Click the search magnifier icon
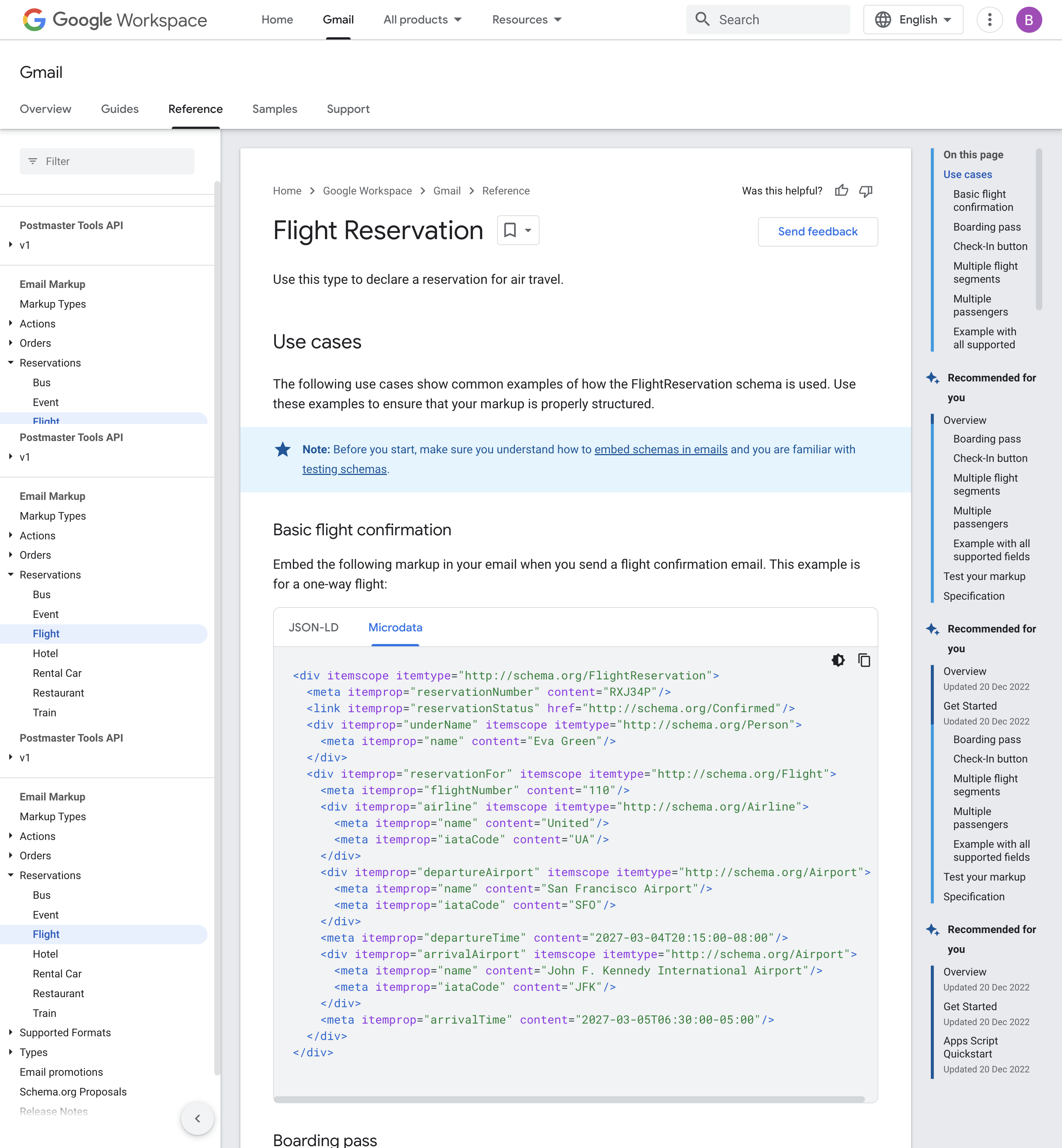 702,19
